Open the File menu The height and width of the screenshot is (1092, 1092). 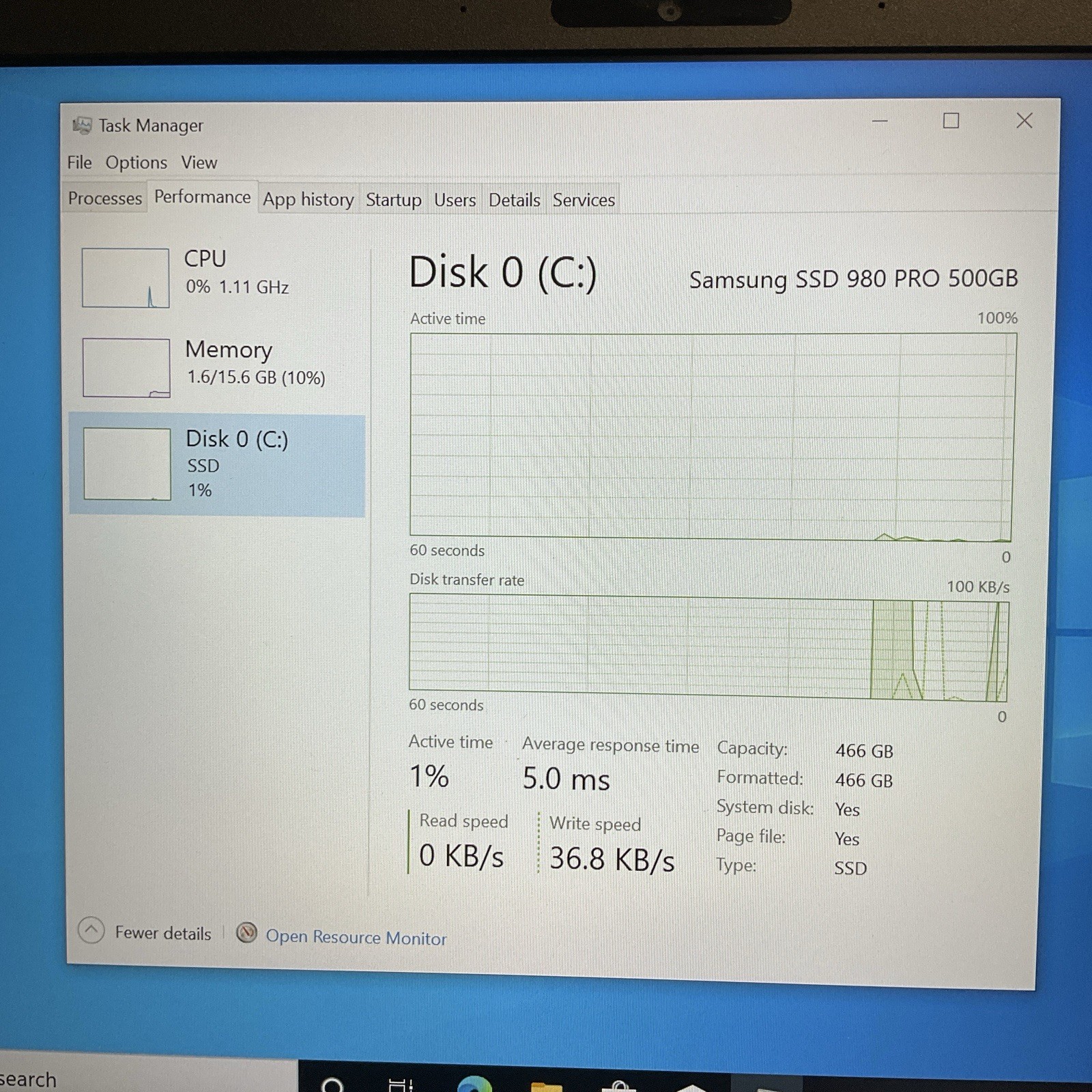(x=79, y=162)
